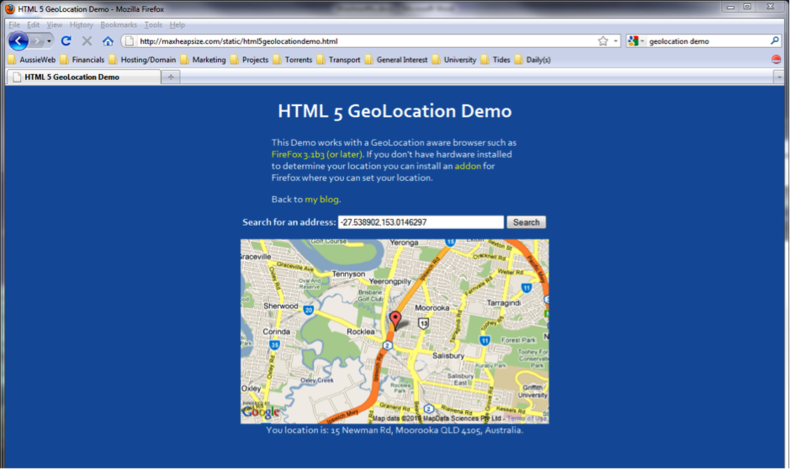Click the Salisbury label on the map
The width and height of the screenshot is (790, 469).
pyautogui.click(x=448, y=356)
